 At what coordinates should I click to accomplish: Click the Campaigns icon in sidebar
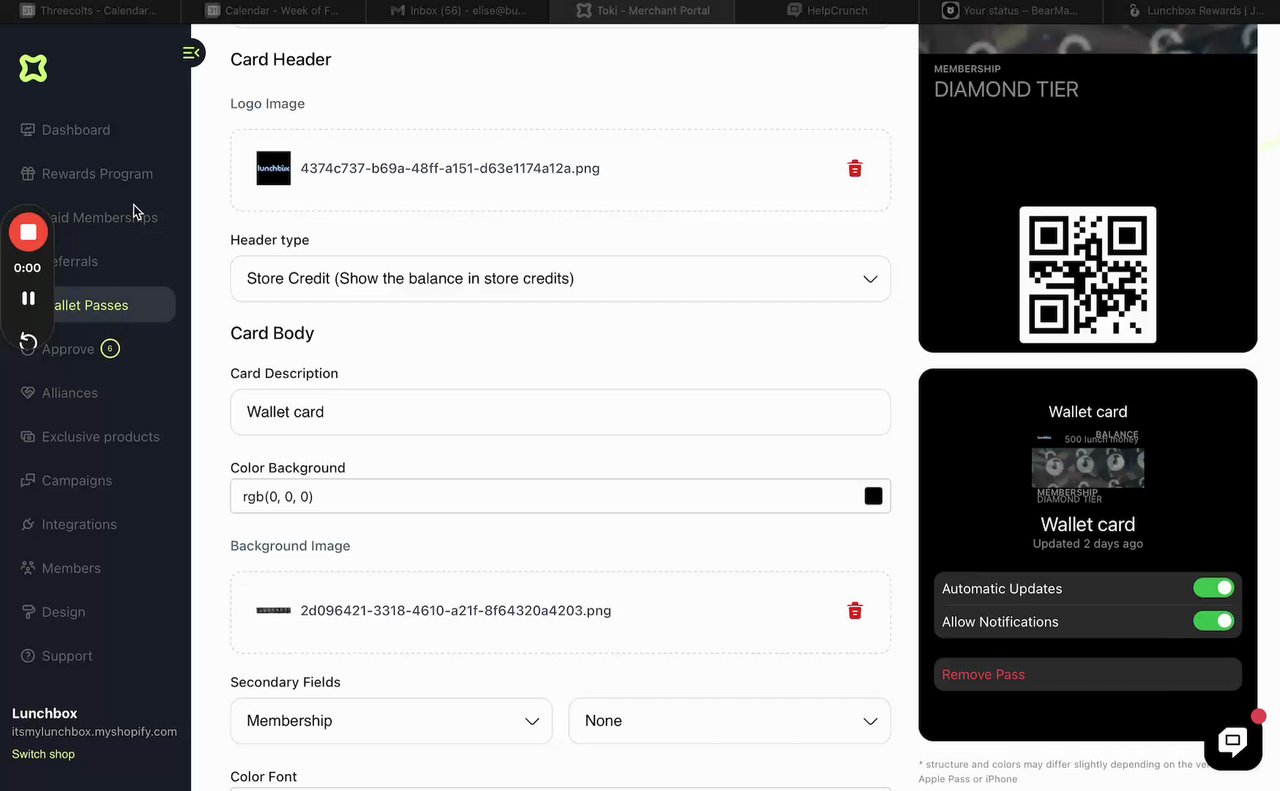point(28,481)
